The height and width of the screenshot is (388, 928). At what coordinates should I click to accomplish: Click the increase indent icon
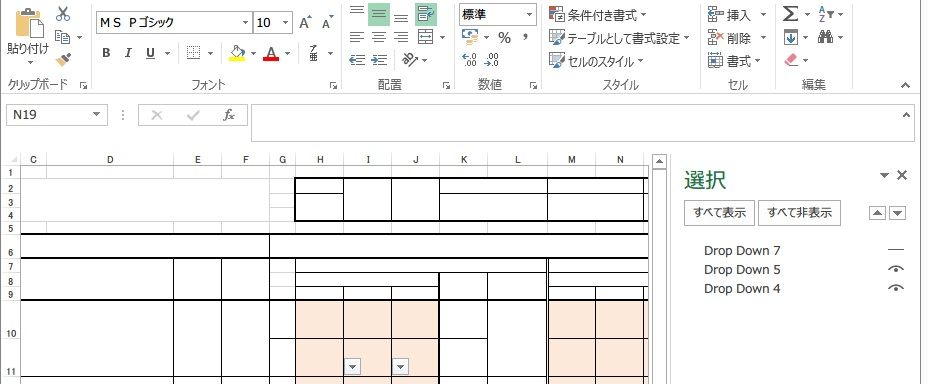pyautogui.click(x=379, y=60)
